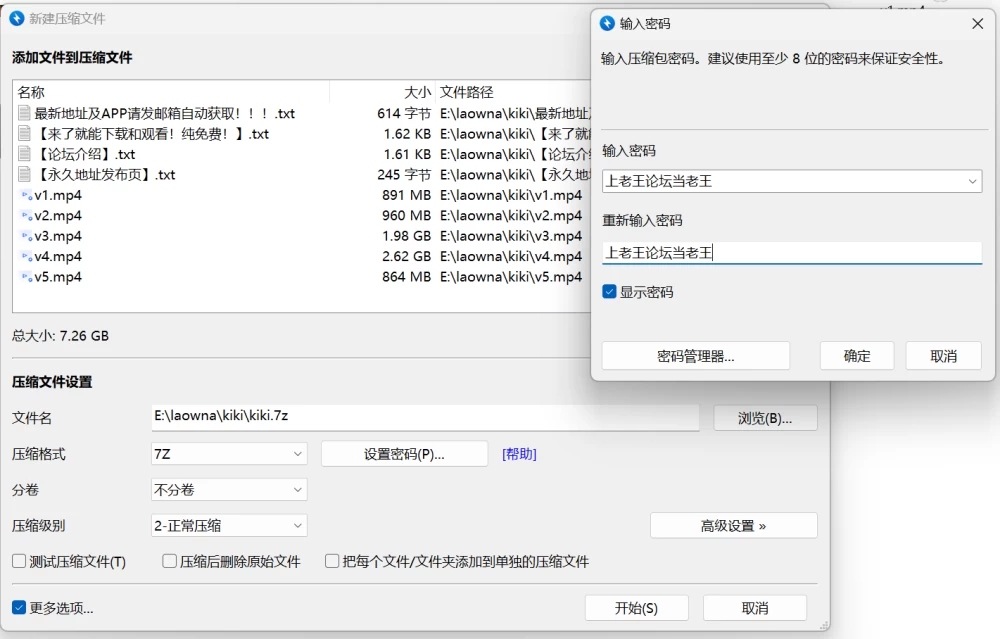Click the v3.mp4 video file icon
Viewport: 1000px width, 639px height.
click(26, 236)
